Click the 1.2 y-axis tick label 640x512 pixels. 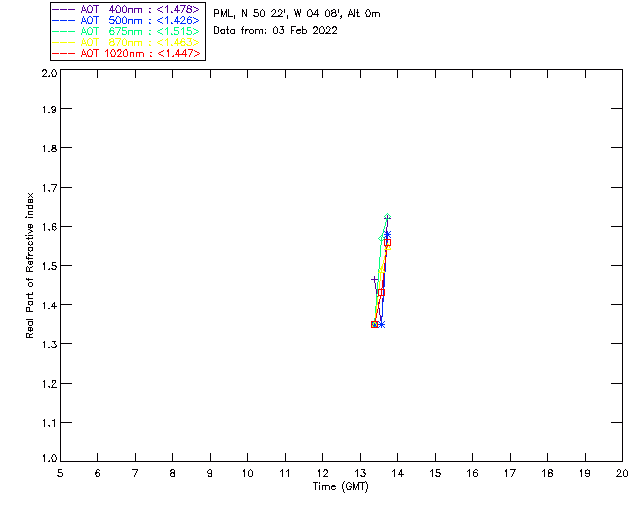(49, 384)
